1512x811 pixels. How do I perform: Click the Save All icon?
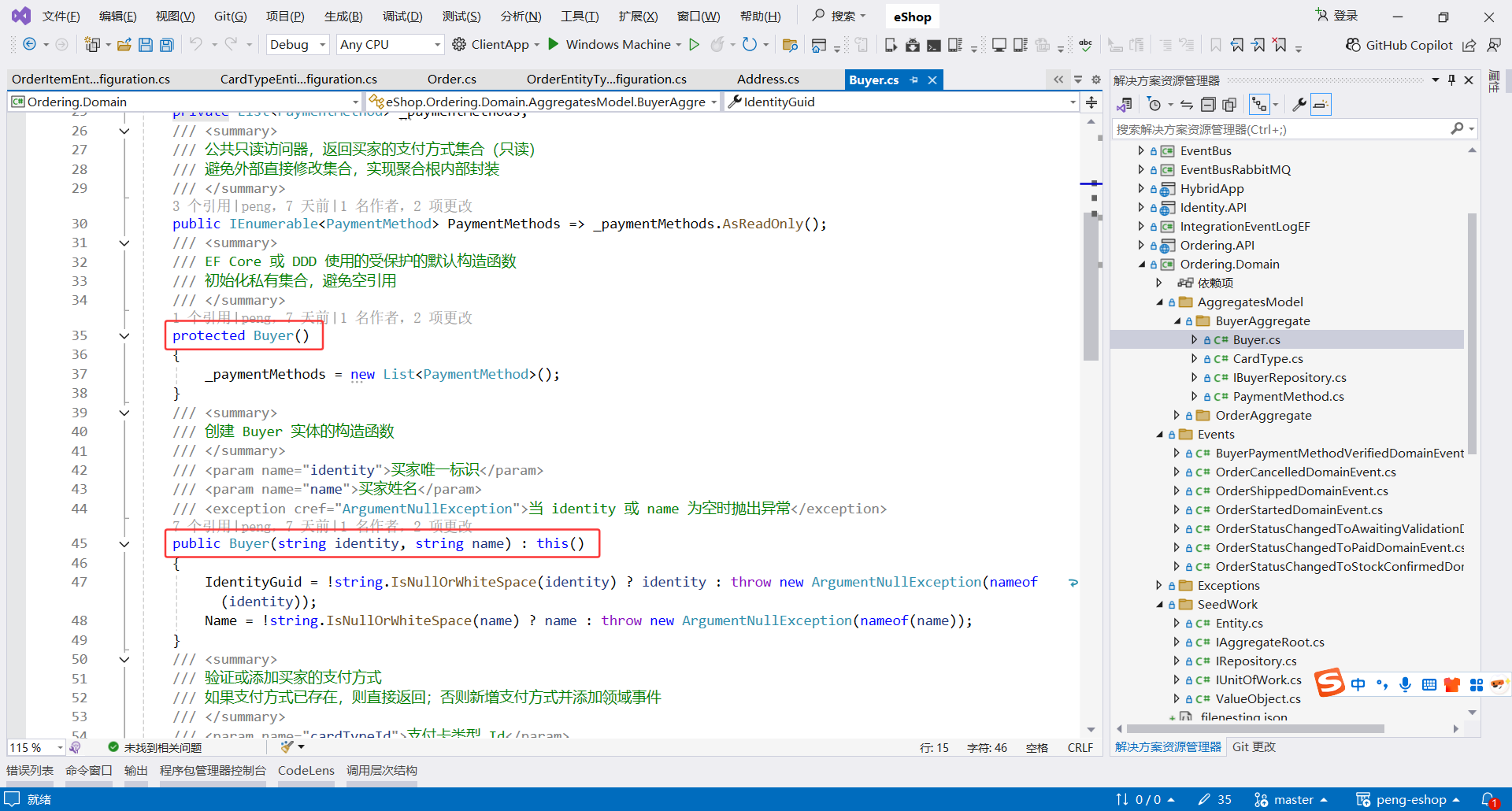click(167, 45)
